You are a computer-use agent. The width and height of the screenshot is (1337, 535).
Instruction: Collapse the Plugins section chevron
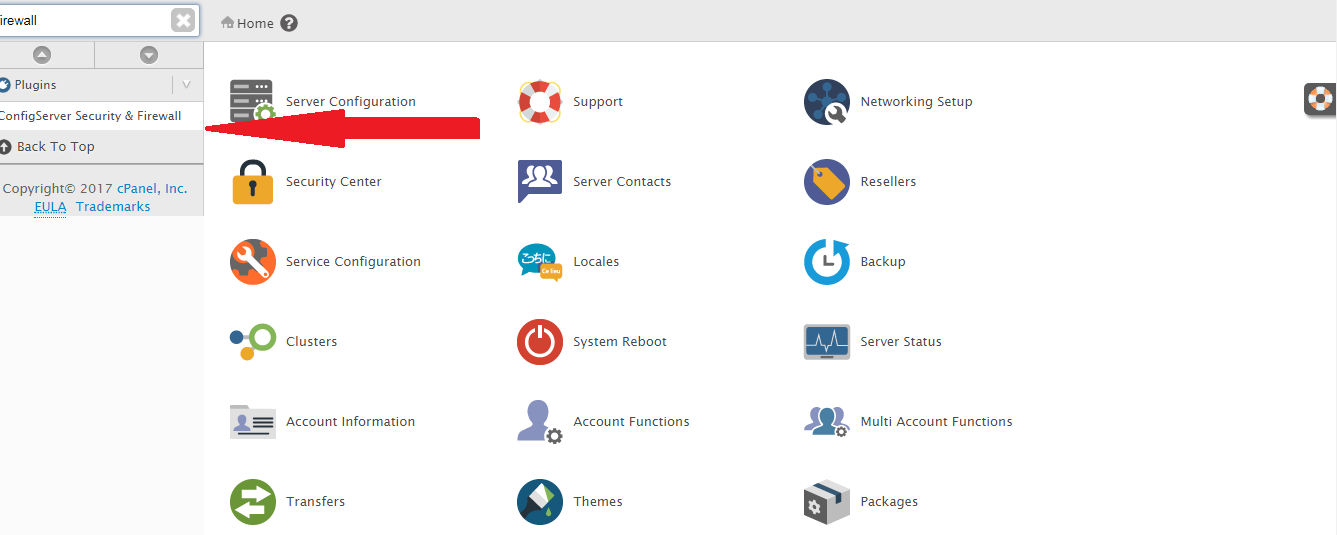coord(186,85)
